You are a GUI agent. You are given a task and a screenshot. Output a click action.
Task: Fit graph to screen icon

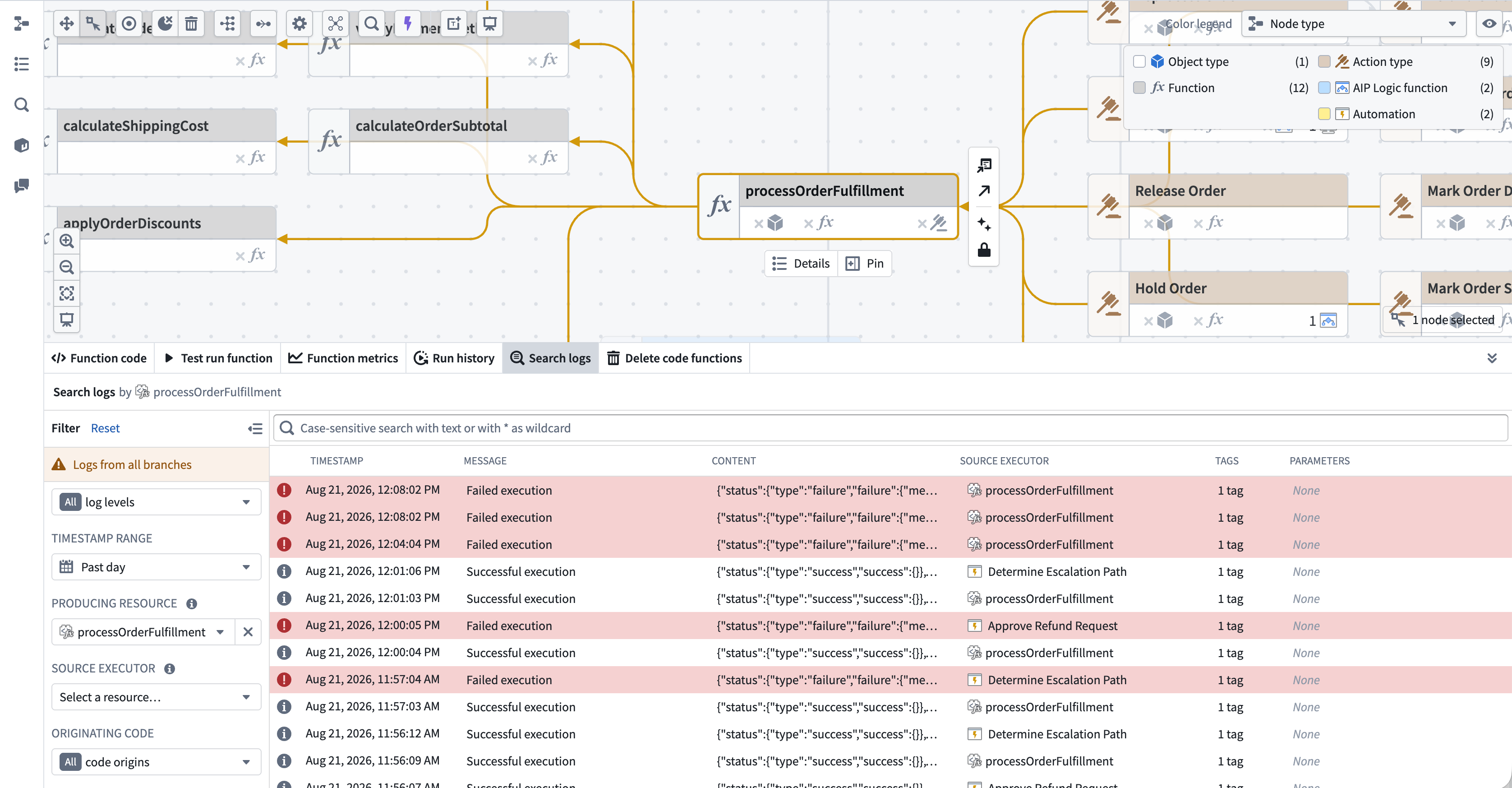(67, 294)
